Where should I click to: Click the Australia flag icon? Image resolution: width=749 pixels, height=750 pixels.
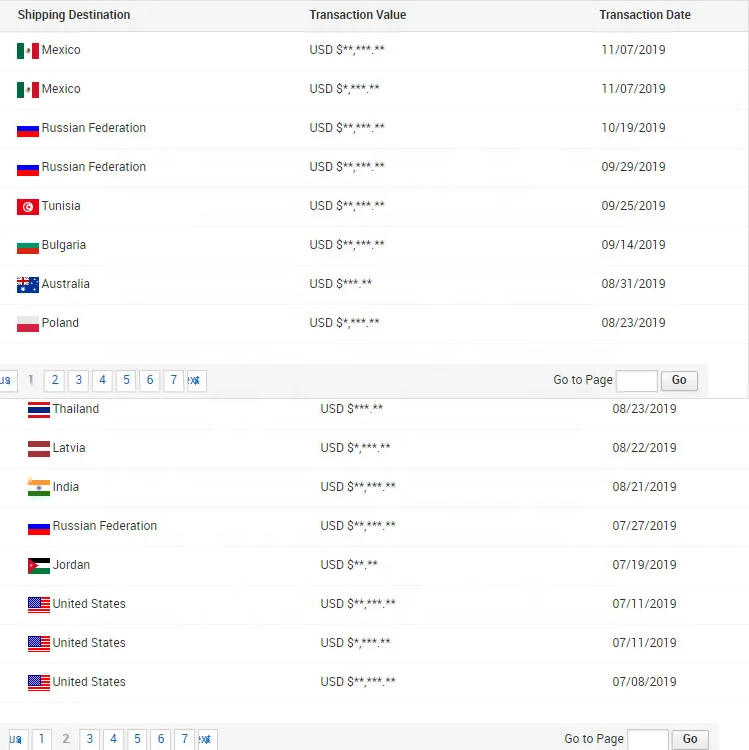coord(28,285)
